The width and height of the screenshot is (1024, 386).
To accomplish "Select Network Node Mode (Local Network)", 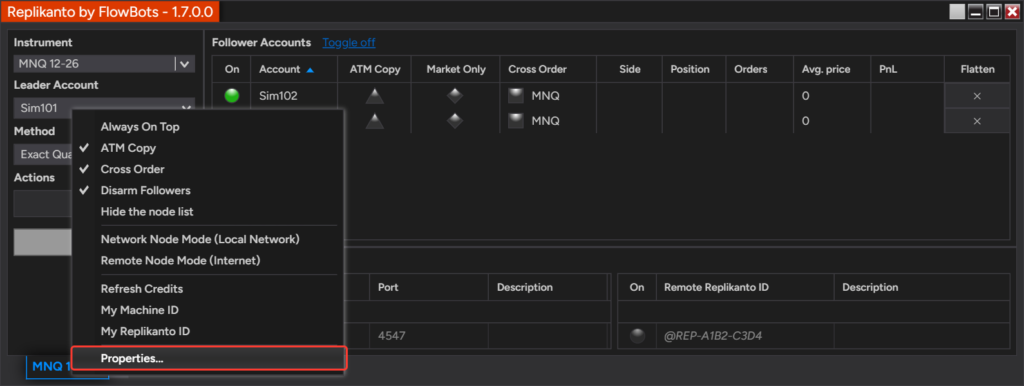I will coord(208,240).
